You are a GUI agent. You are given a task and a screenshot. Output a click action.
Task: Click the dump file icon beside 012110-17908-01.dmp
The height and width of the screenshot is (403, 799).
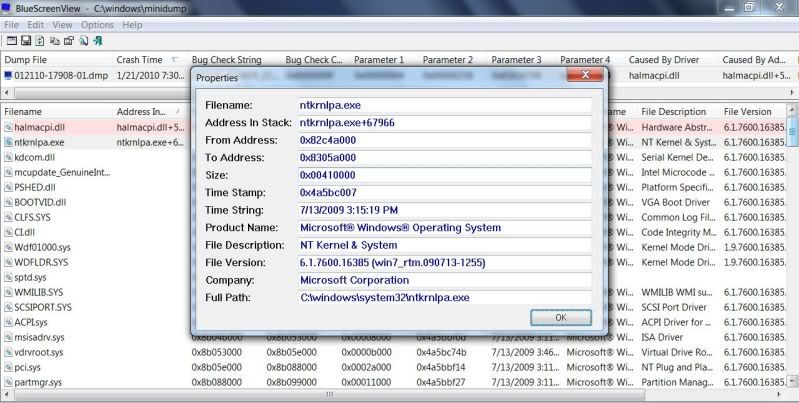point(8,75)
